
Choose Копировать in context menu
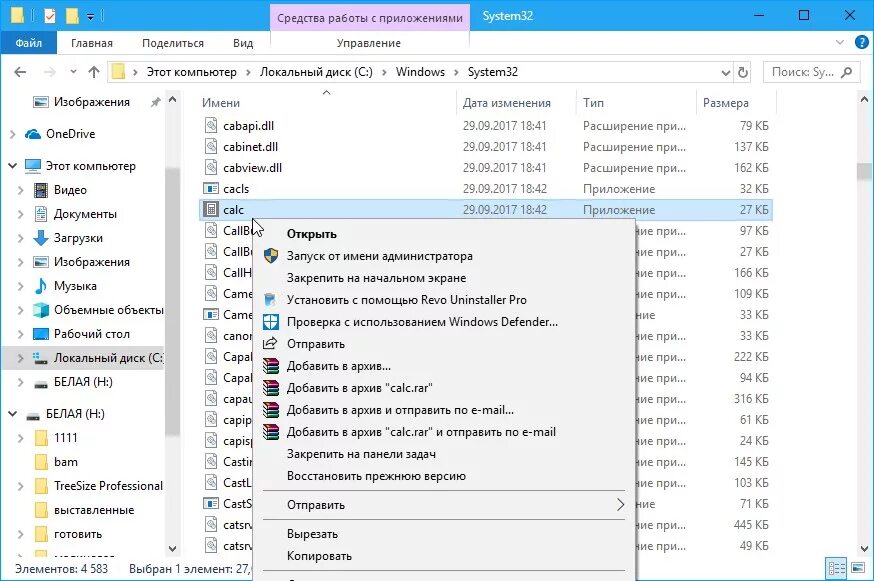click(319, 556)
